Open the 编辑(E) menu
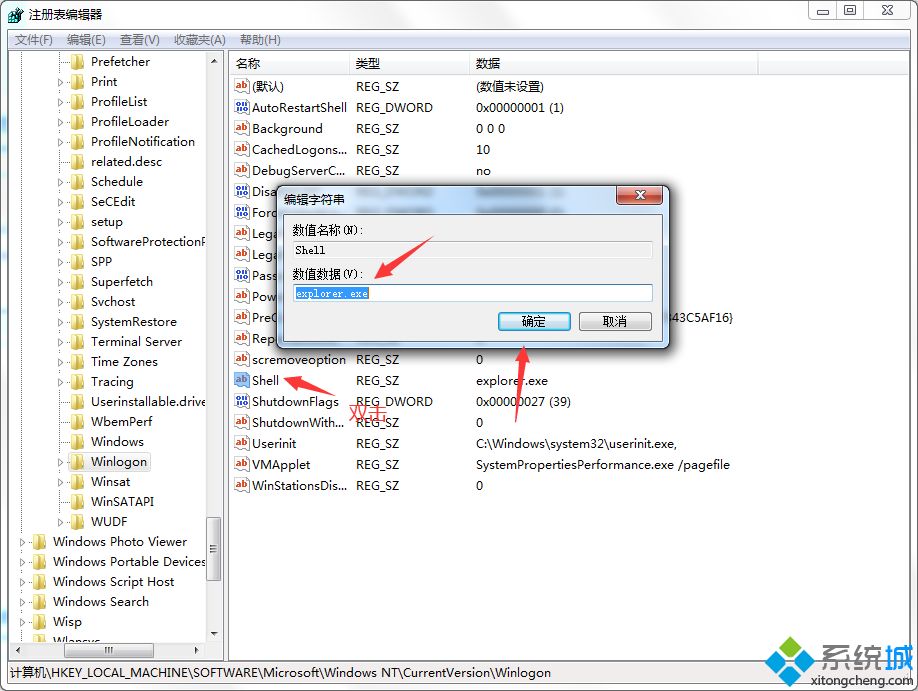The image size is (918, 691). point(86,40)
